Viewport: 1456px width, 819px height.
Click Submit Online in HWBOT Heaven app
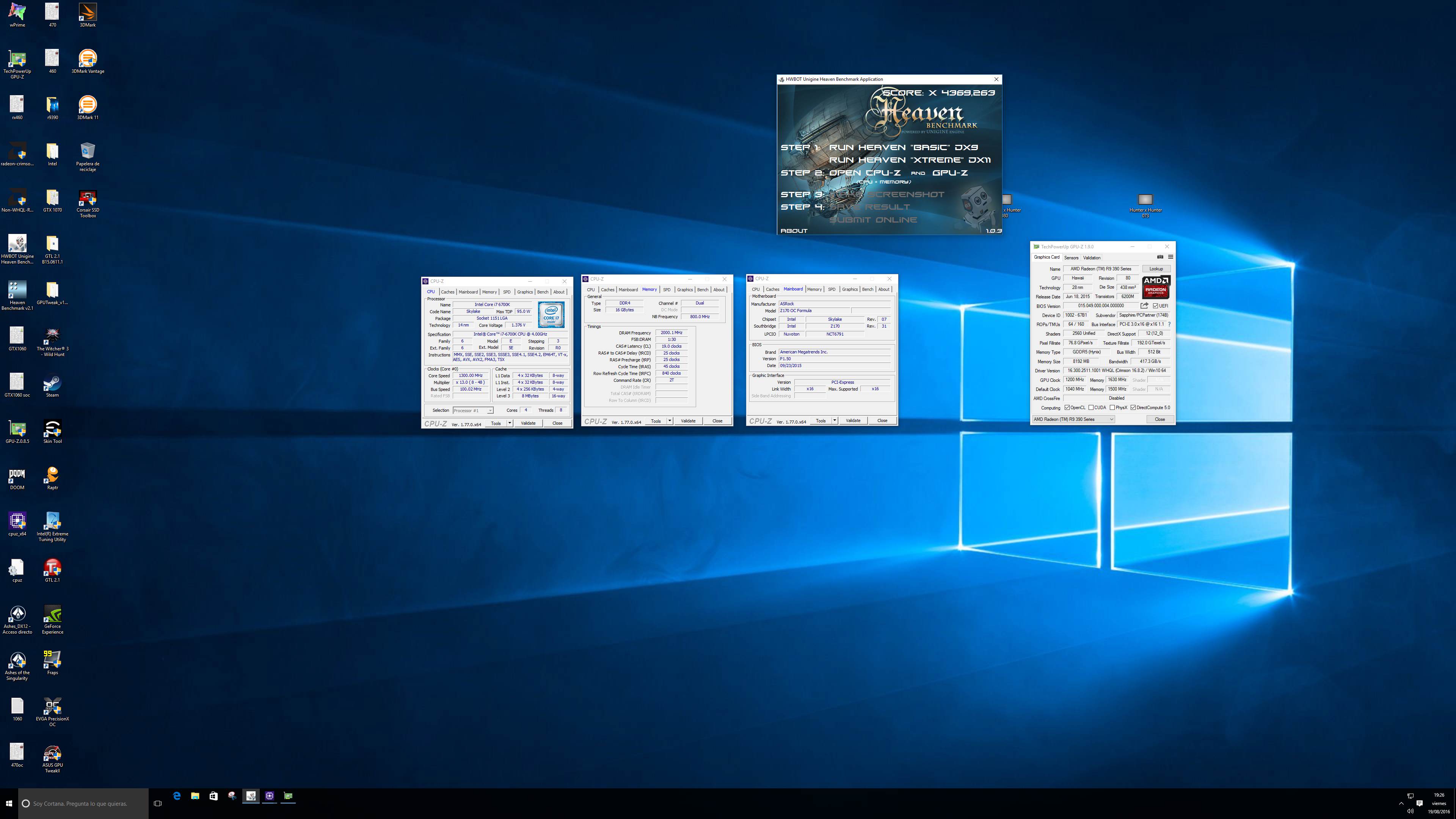pyautogui.click(x=873, y=220)
